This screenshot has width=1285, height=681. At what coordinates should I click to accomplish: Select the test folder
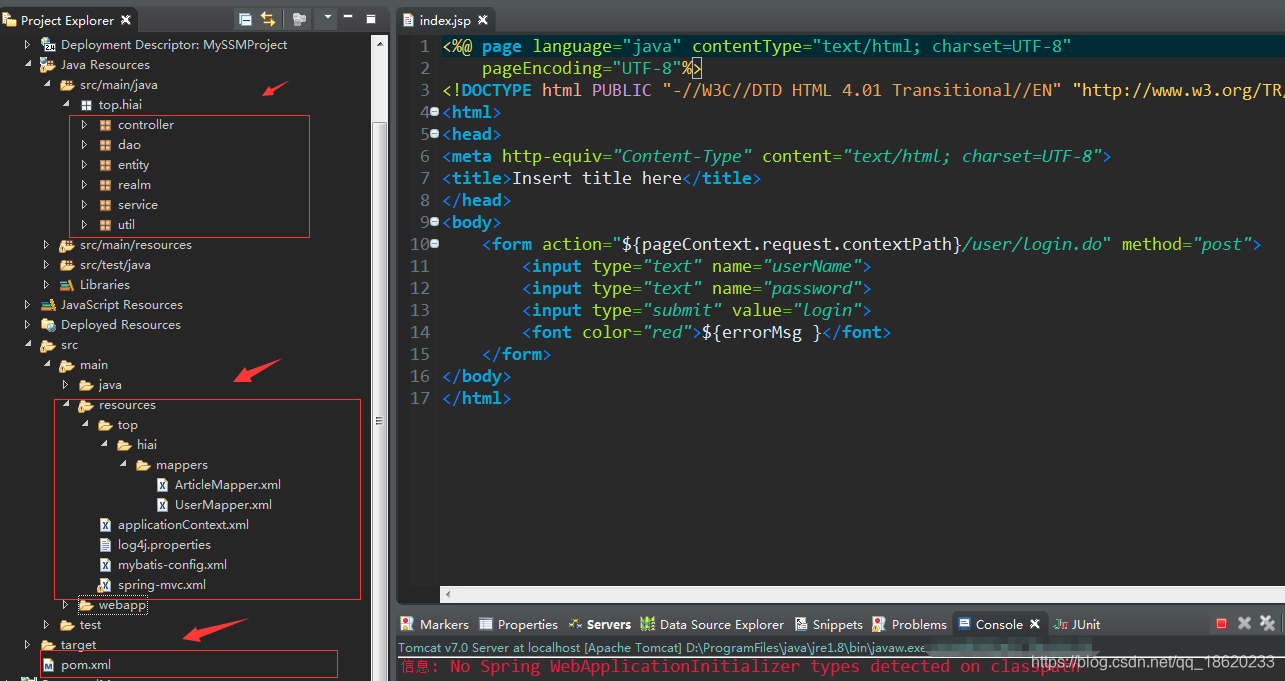(90, 625)
